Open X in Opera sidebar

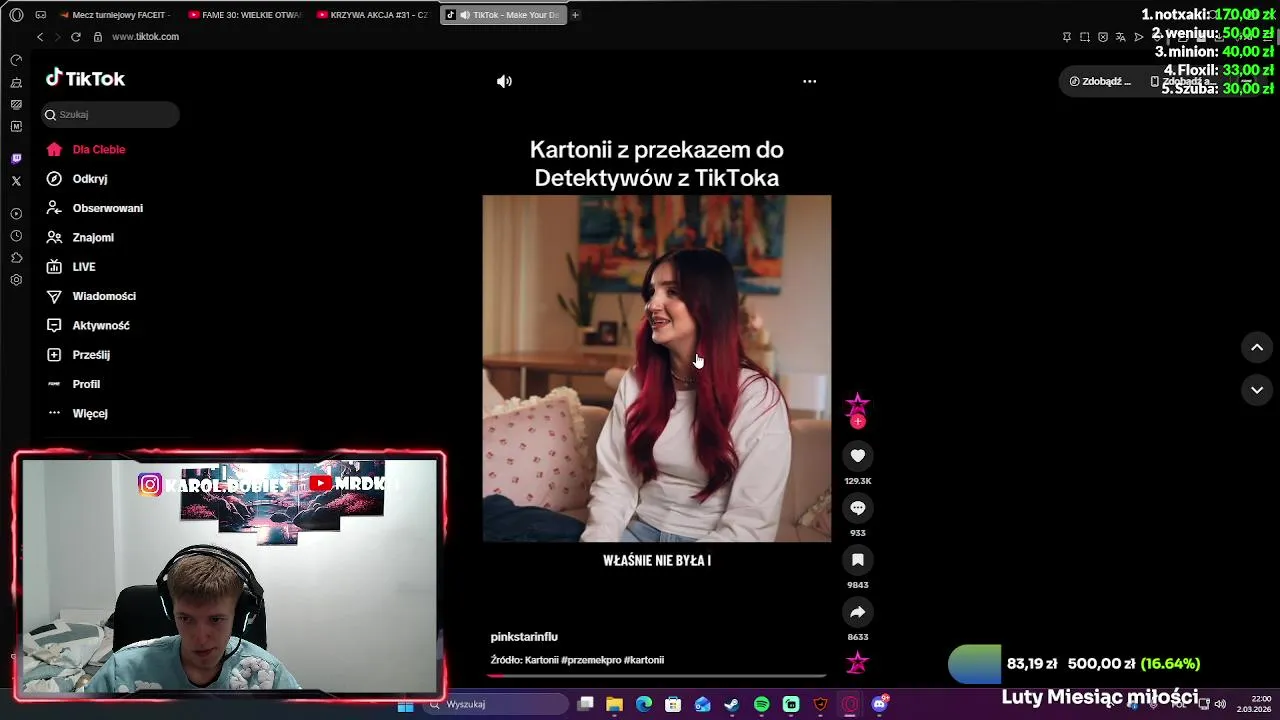(16, 181)
